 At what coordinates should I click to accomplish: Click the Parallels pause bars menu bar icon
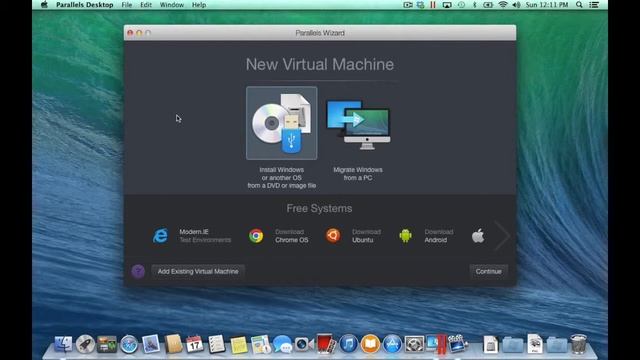433,5
